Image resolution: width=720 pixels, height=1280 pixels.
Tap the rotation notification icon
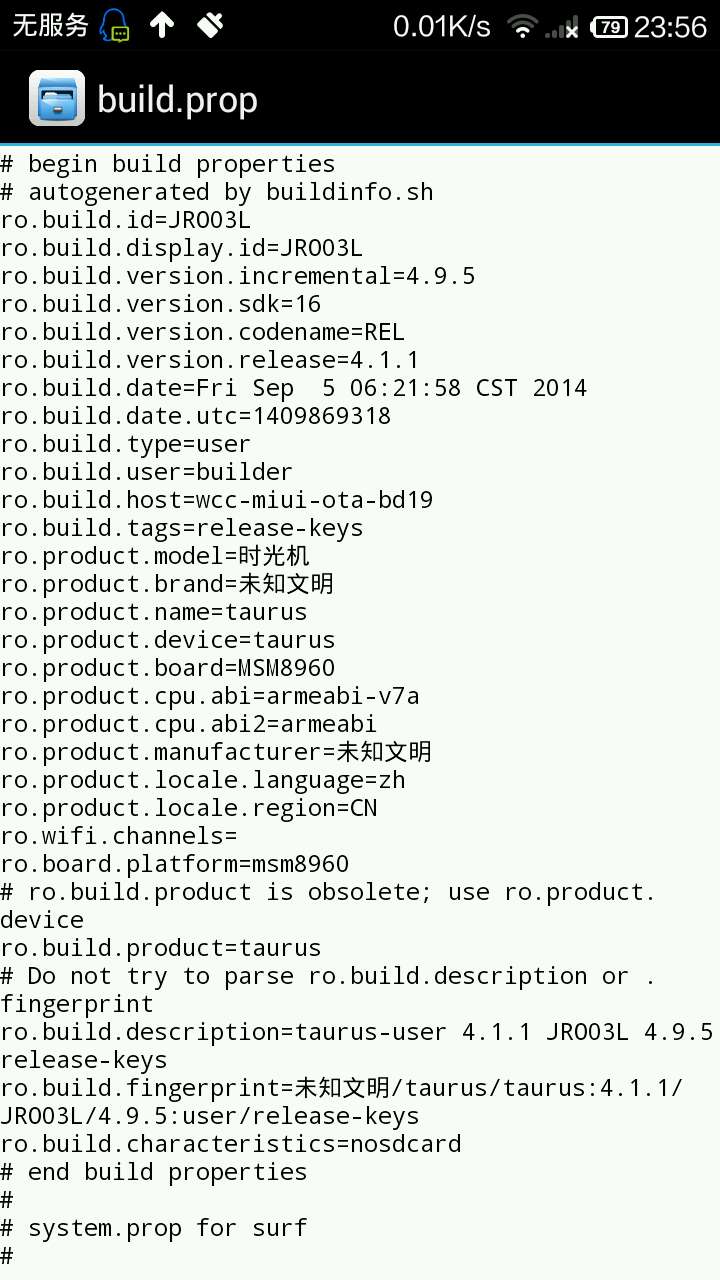[x=210, y=26]
